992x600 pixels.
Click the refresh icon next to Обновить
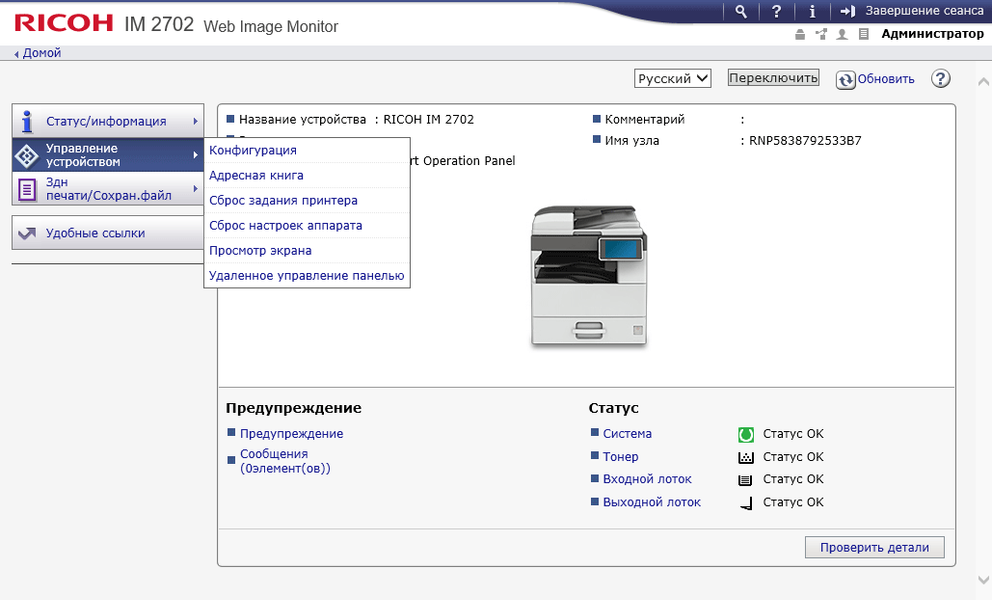click(x=846, y=80)
